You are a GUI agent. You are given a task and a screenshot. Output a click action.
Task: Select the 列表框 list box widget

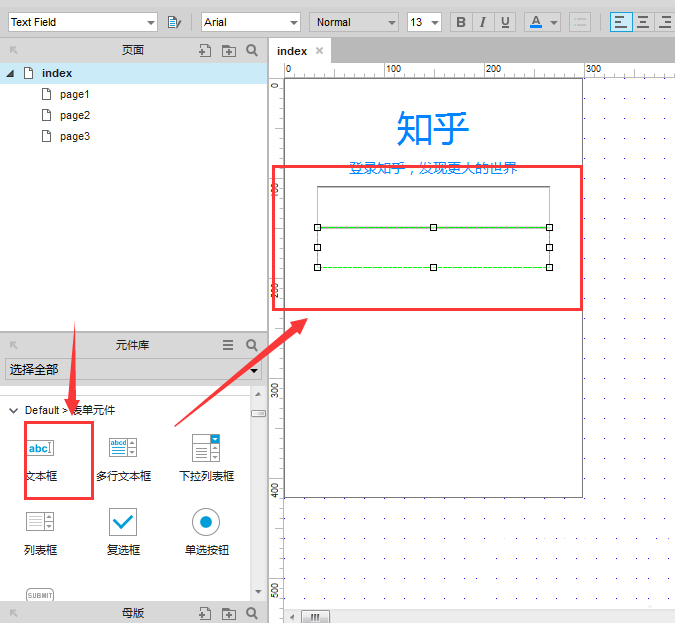[x=40, y=532]
